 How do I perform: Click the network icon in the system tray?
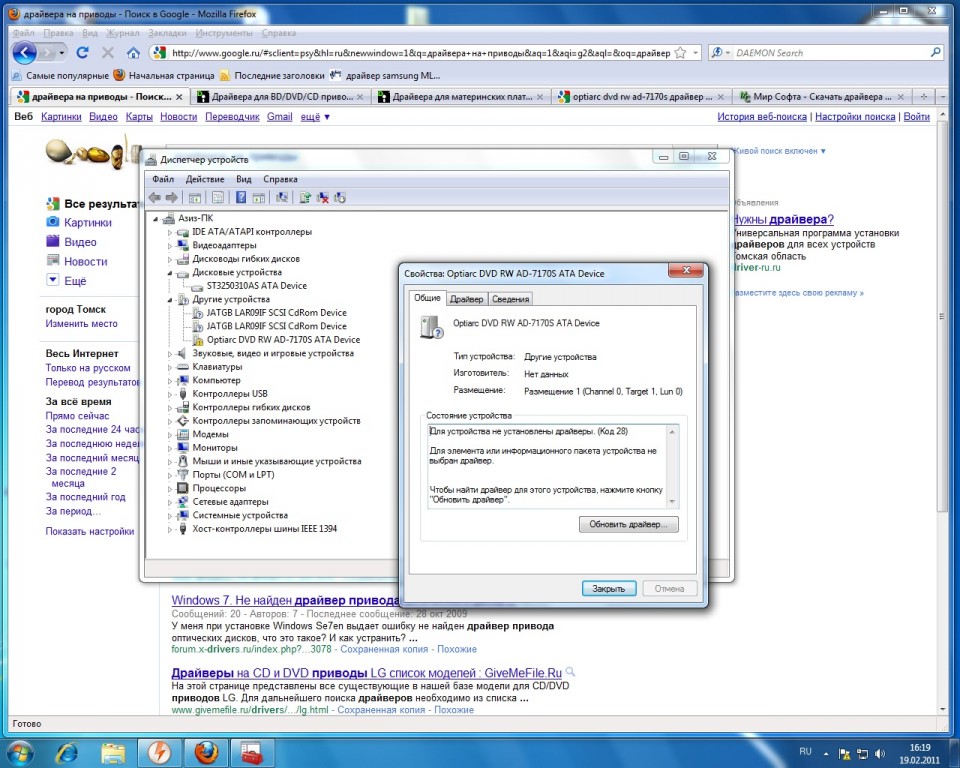click(x=862, y=754)
